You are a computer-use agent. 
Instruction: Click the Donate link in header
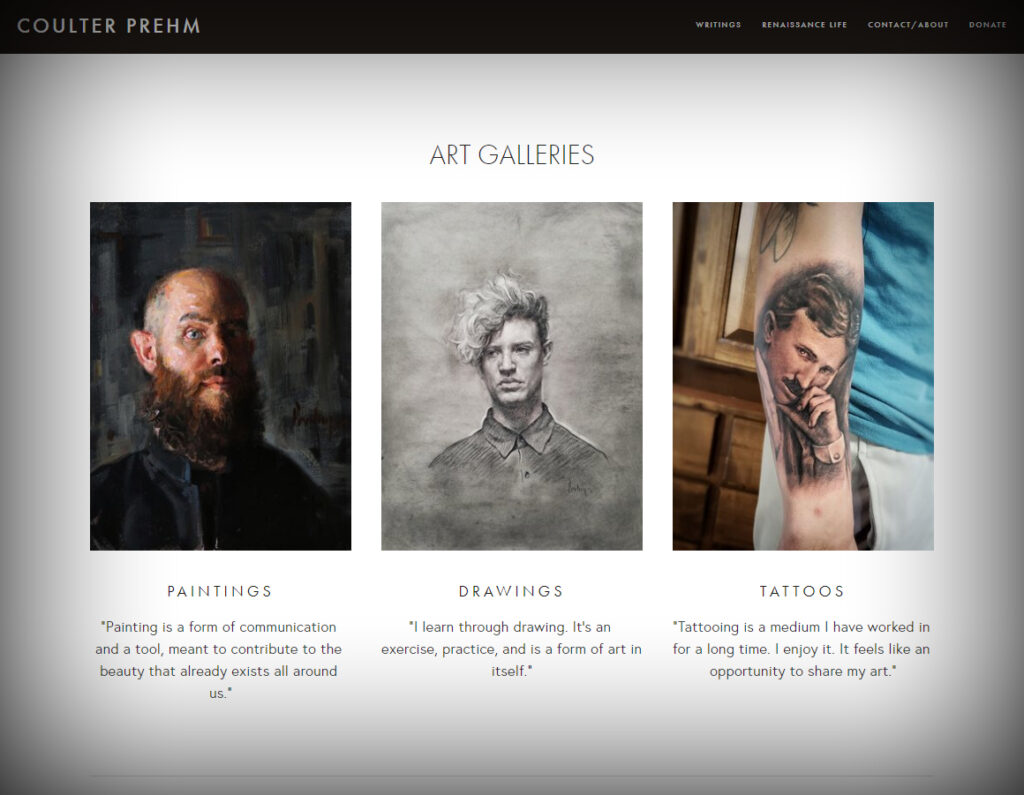point(987,25)
